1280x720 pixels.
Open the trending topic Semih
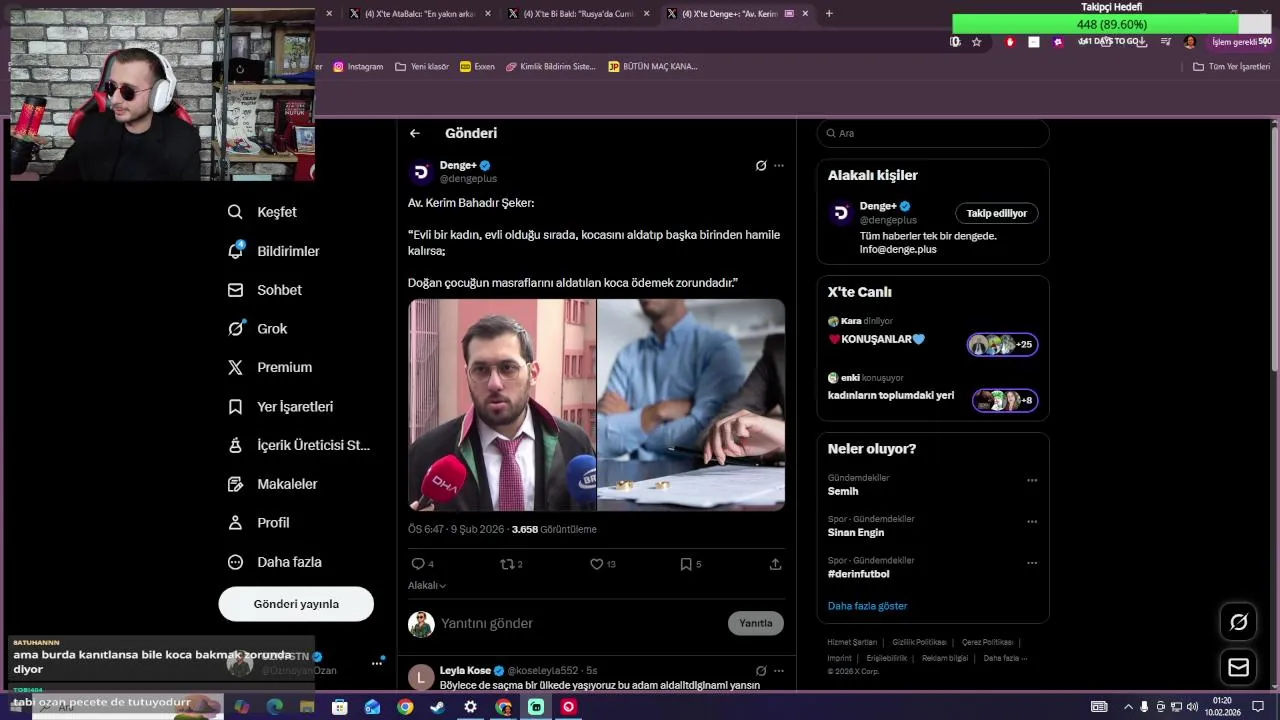click(x=843, y=491)
